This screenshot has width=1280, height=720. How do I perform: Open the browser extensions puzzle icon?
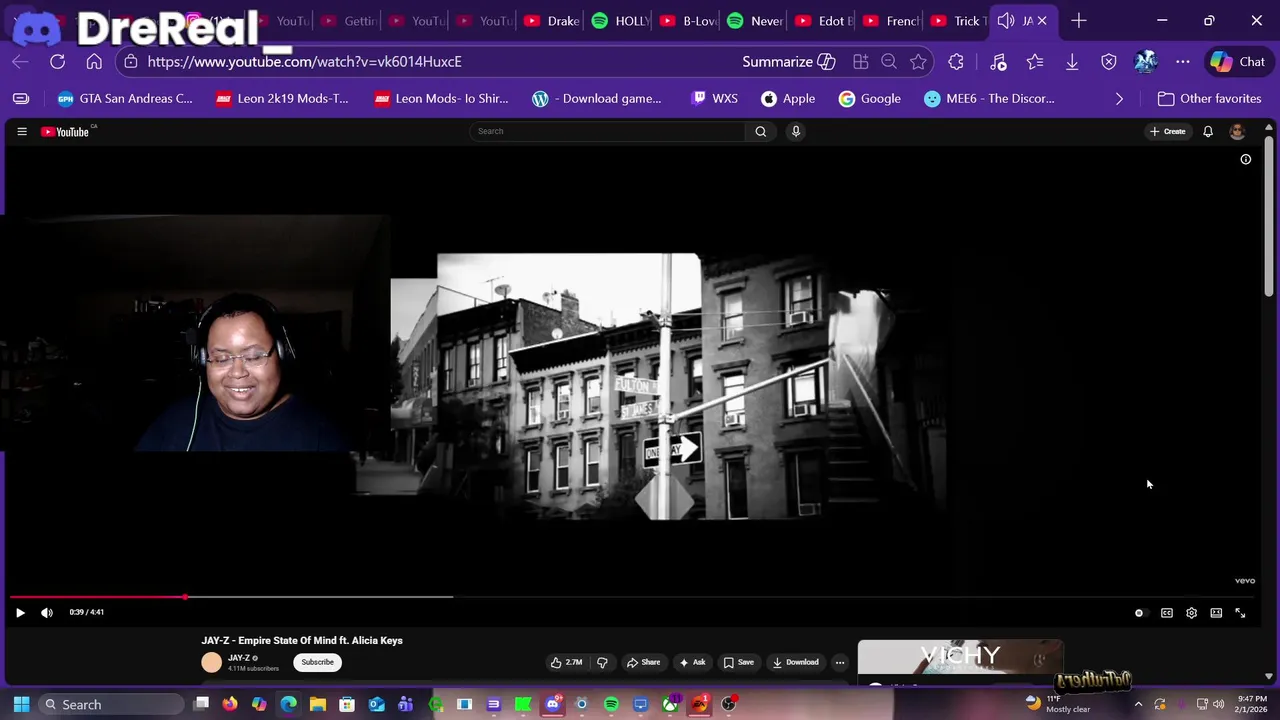(x=956, y=62)
